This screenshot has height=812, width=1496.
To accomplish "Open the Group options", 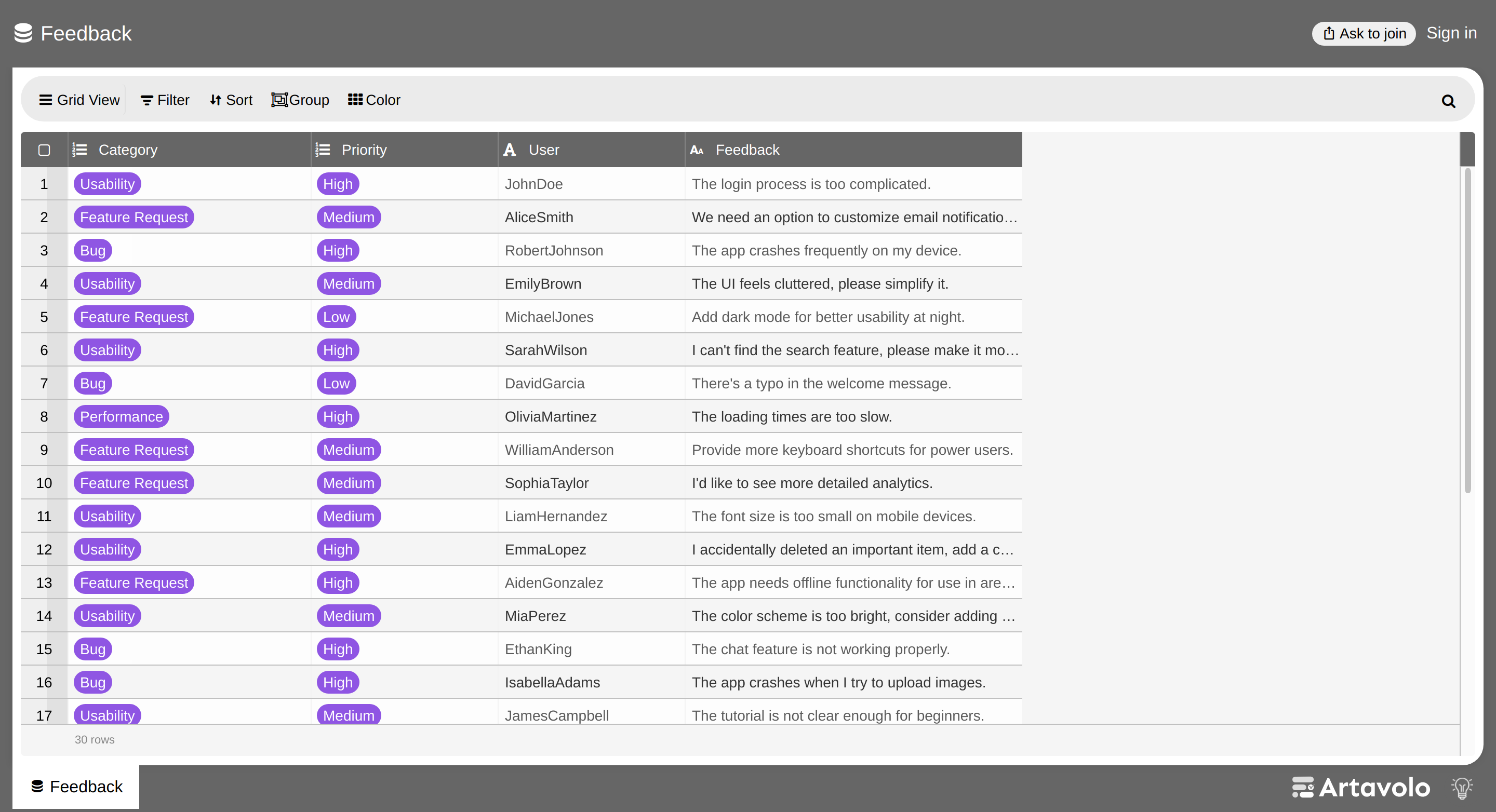I will [x=300, y=100].
